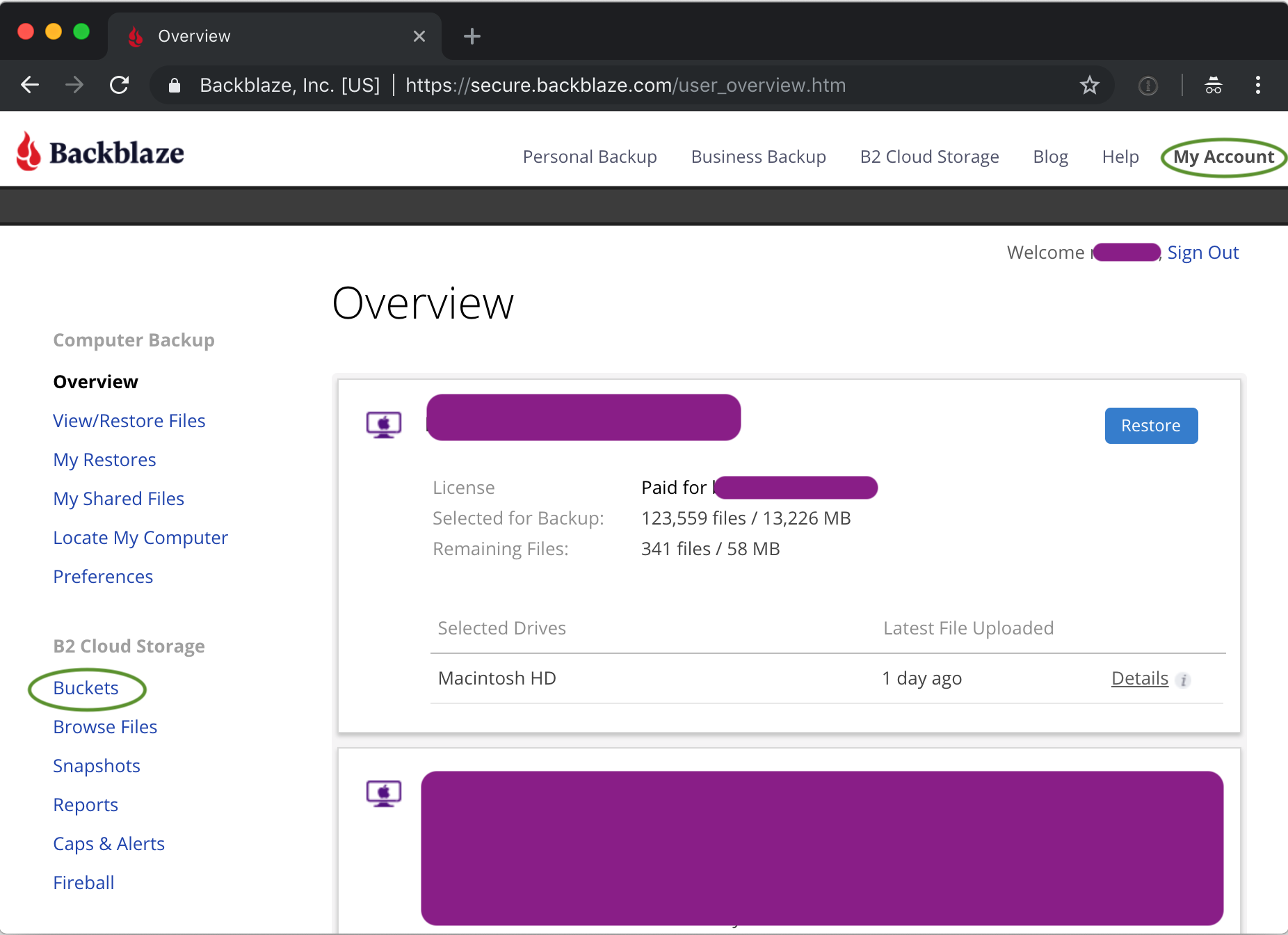Click the Mac computer icon in the first card

click(384, 424)
